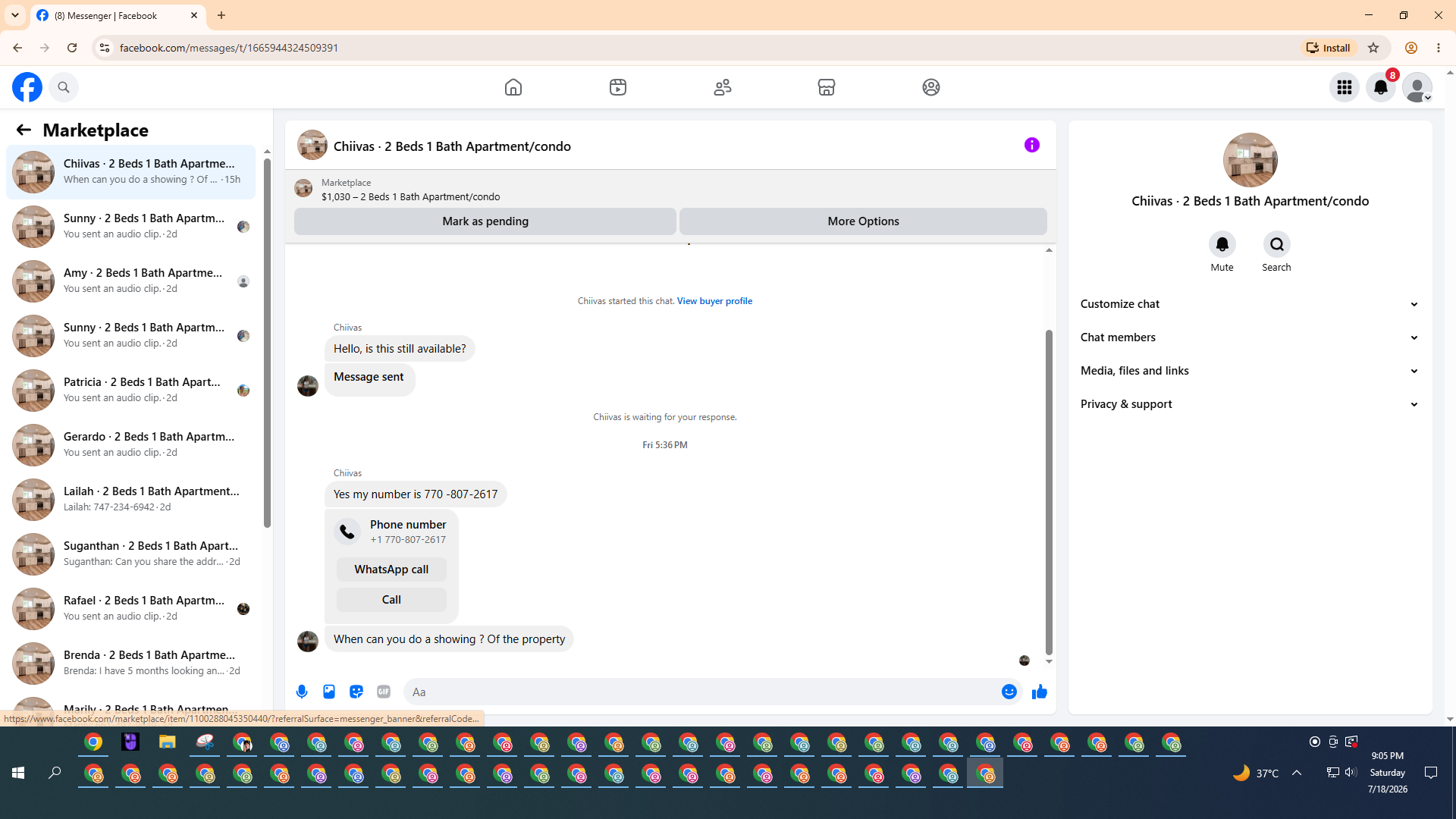The width and height of the screenshot is (1456, 819).
Task: Send a thumbs-up like
Action: tap(1040, 692)
